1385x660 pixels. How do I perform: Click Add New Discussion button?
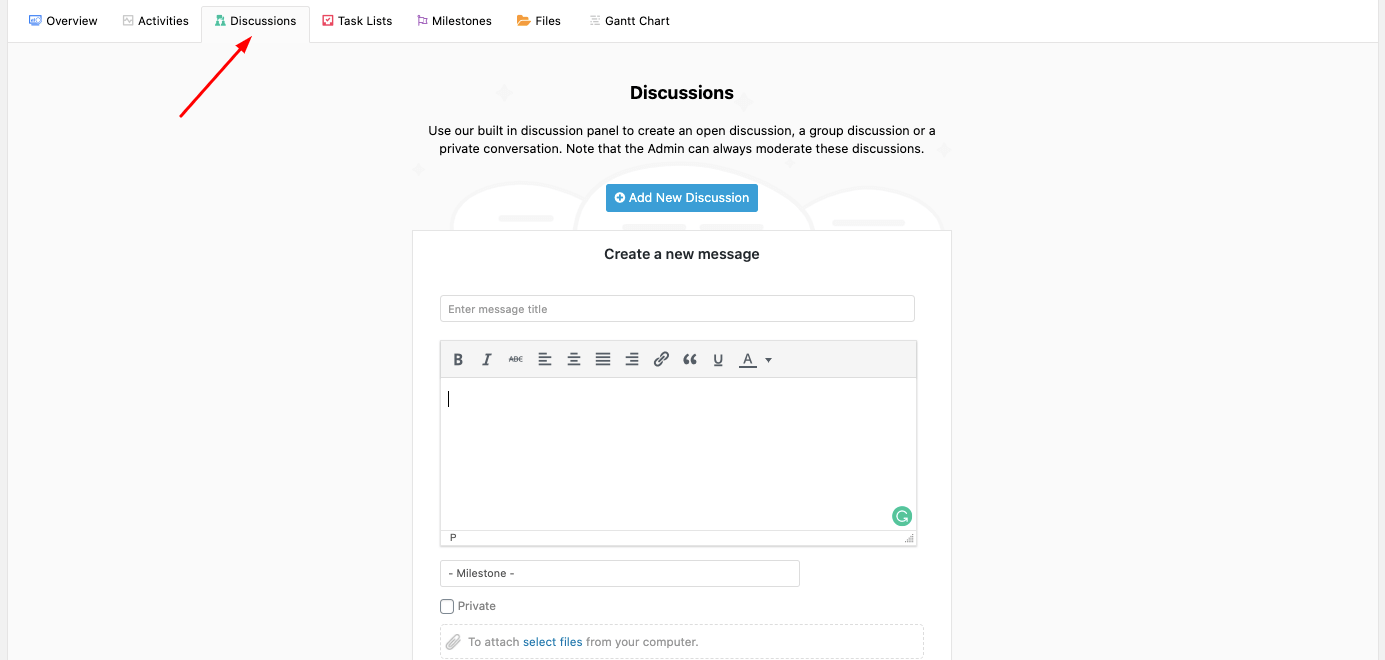pos(681,198)
